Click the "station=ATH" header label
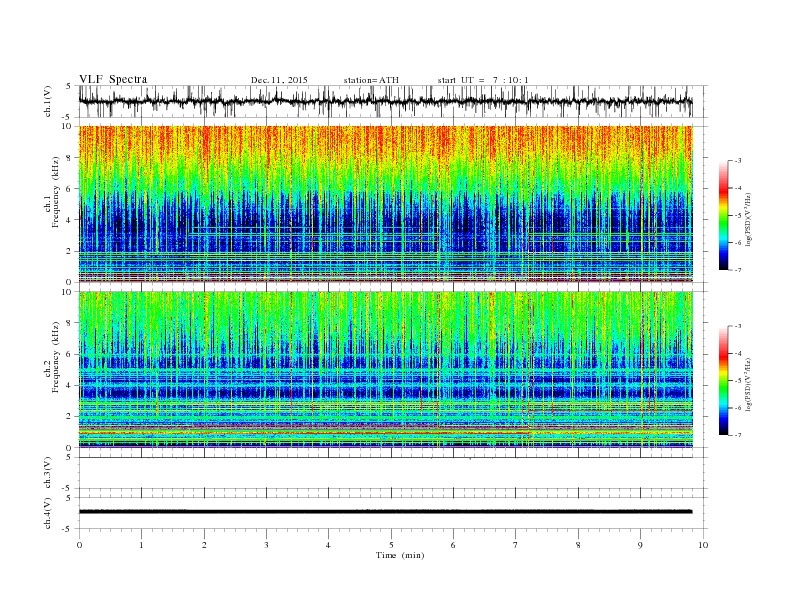Image resolution: width=792 pixels, height=612 pixels. pos(371,80)
